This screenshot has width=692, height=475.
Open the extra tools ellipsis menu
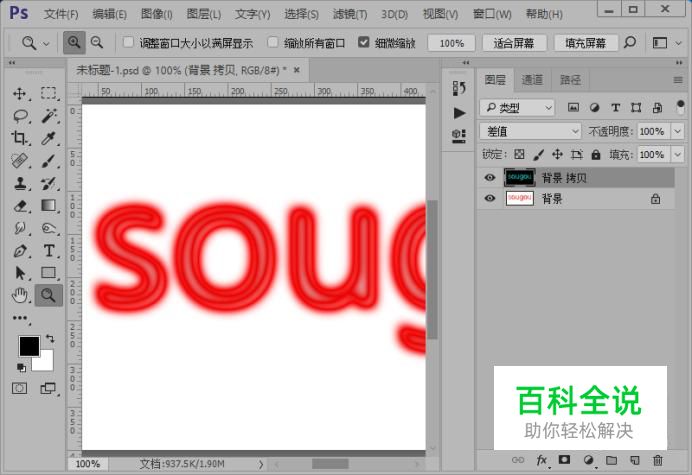click(x=20, y=318)
